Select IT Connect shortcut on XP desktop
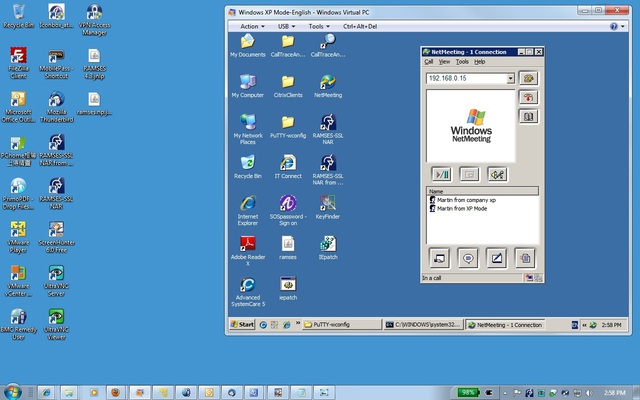The height and width of the screenshot is (400, 640). (x=288, y=167)
